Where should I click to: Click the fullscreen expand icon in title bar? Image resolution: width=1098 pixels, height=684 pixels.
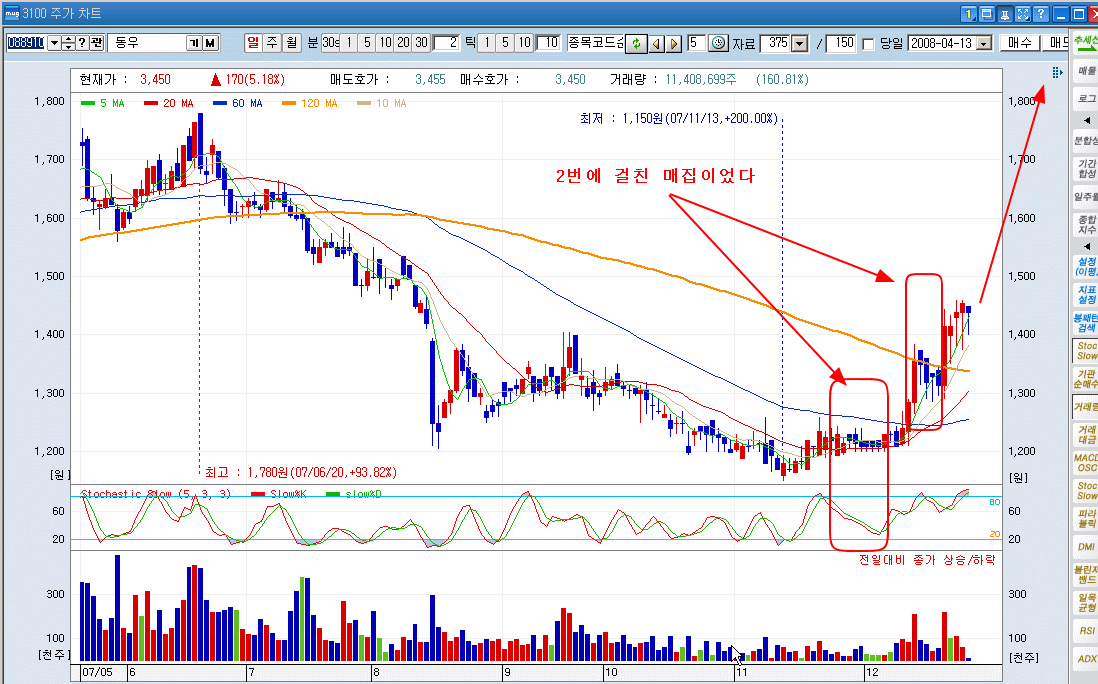(x=1022, y=14)
